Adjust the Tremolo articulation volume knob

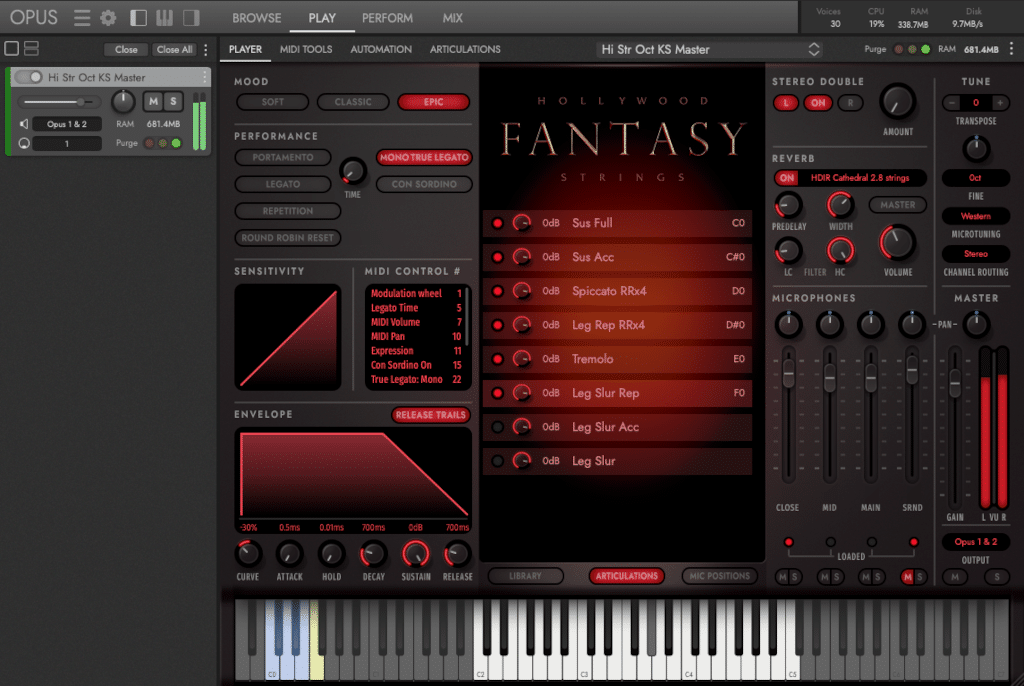pyautogui.click(x=521, y=359)
